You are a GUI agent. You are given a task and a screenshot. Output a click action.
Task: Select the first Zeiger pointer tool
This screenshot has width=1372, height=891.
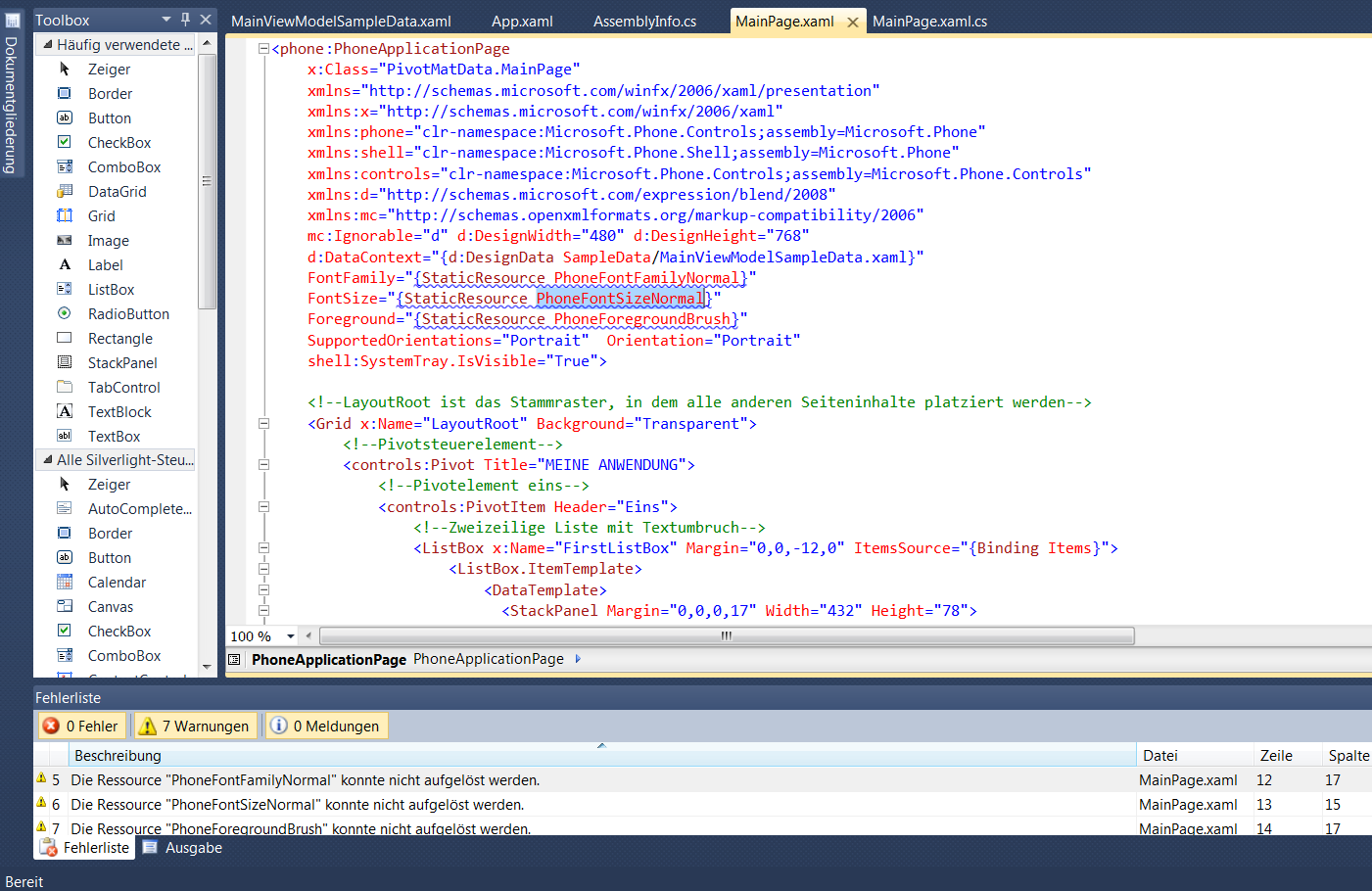pyautogui.click(x=109, y=70)
